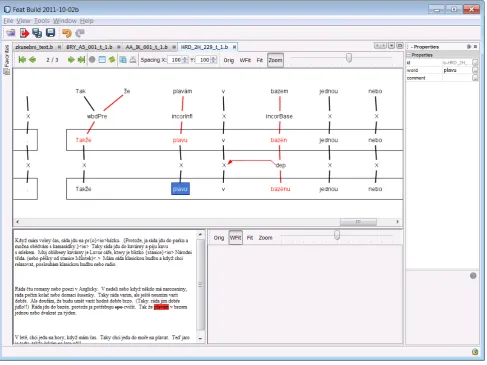
Task: Toggle Zoom mode in graph toolbar
Action: pyautogui.click(x=275, y=60)
